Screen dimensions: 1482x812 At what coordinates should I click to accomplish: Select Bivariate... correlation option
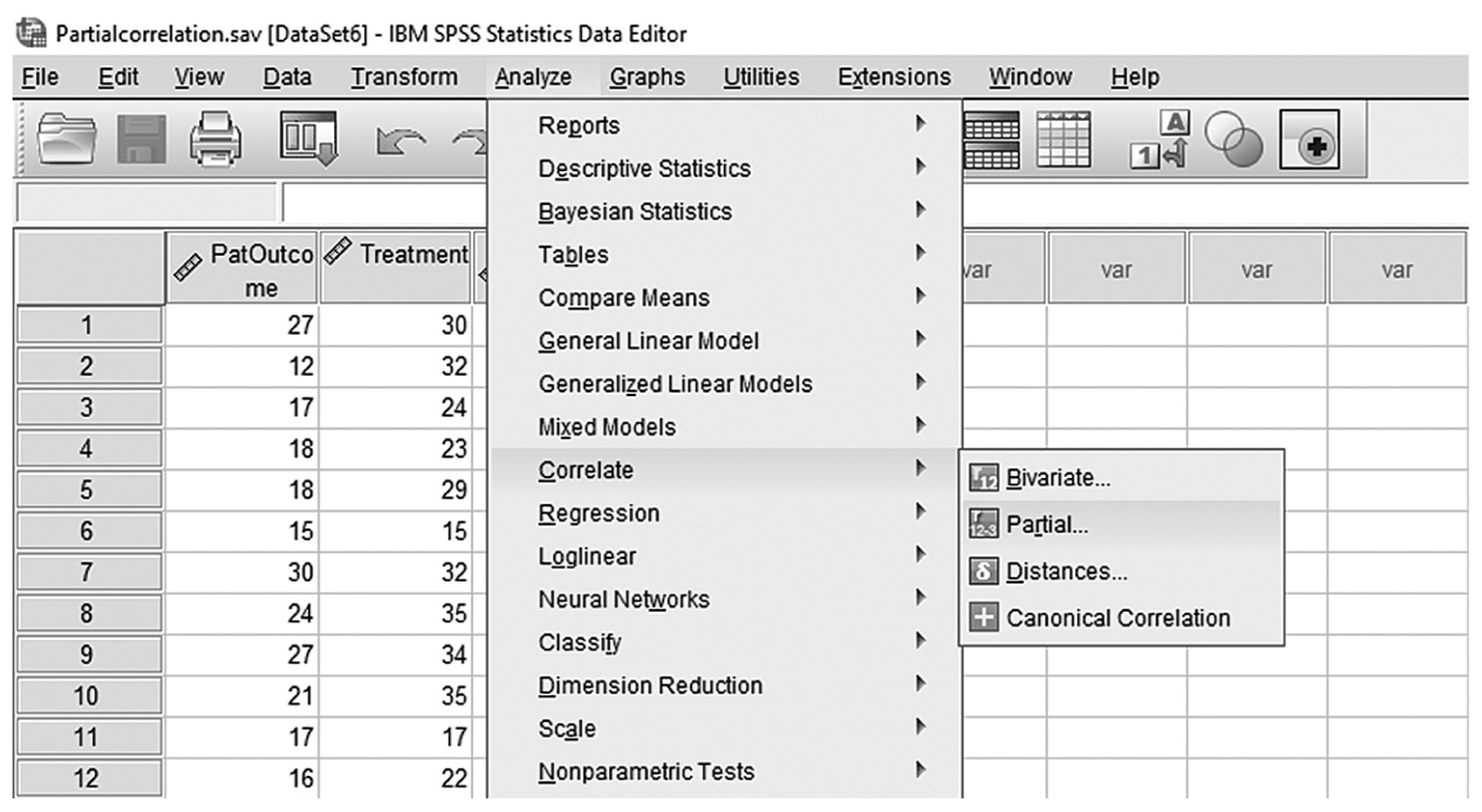pos(1122,478)
